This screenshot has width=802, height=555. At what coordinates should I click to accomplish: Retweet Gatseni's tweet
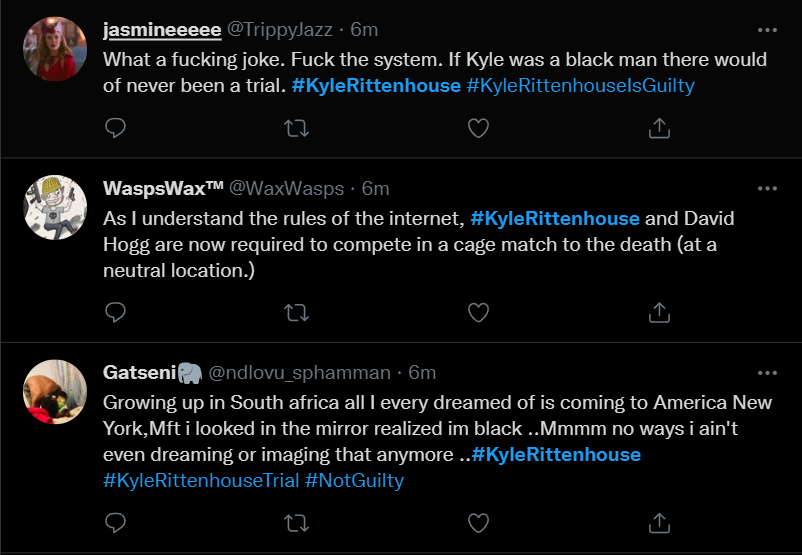296,522
